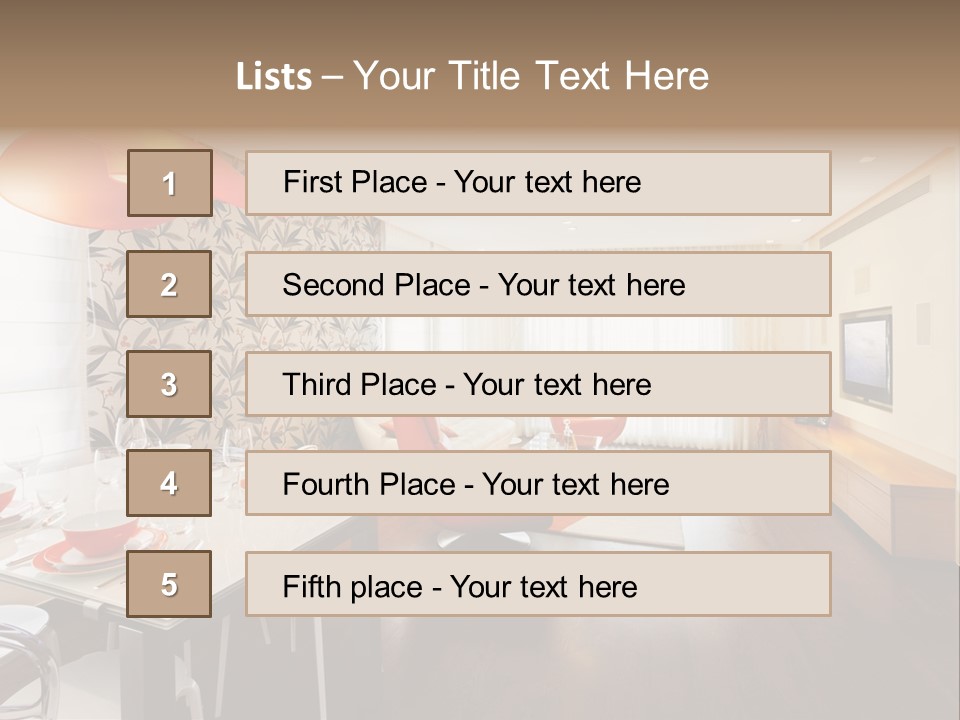This screenshot has height=720, width=960.
Task: Select the number 4 box
Action: (169, 483)
